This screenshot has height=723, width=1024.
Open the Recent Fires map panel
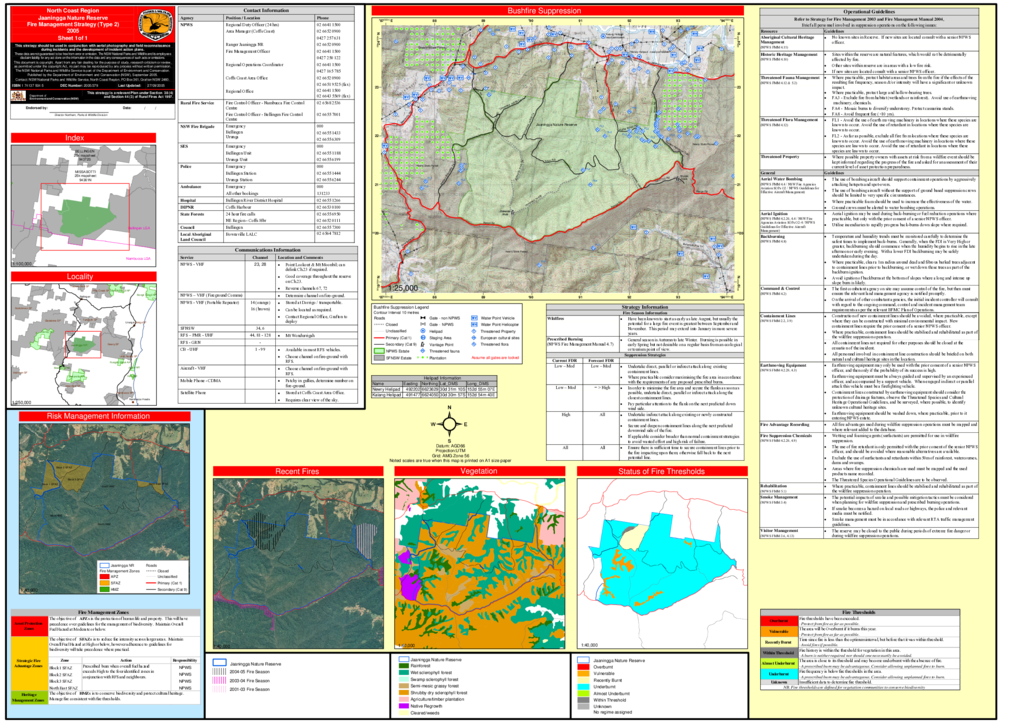[298, 564]
